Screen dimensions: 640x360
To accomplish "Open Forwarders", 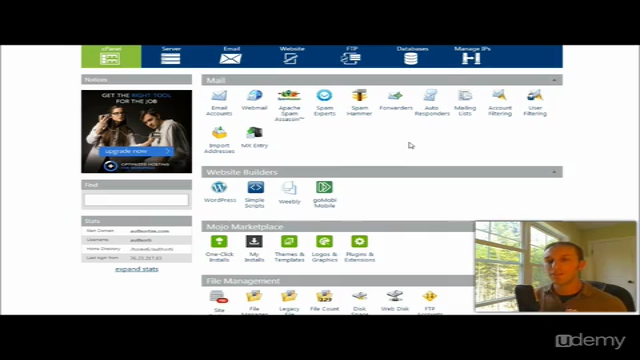I will (396, 100).
